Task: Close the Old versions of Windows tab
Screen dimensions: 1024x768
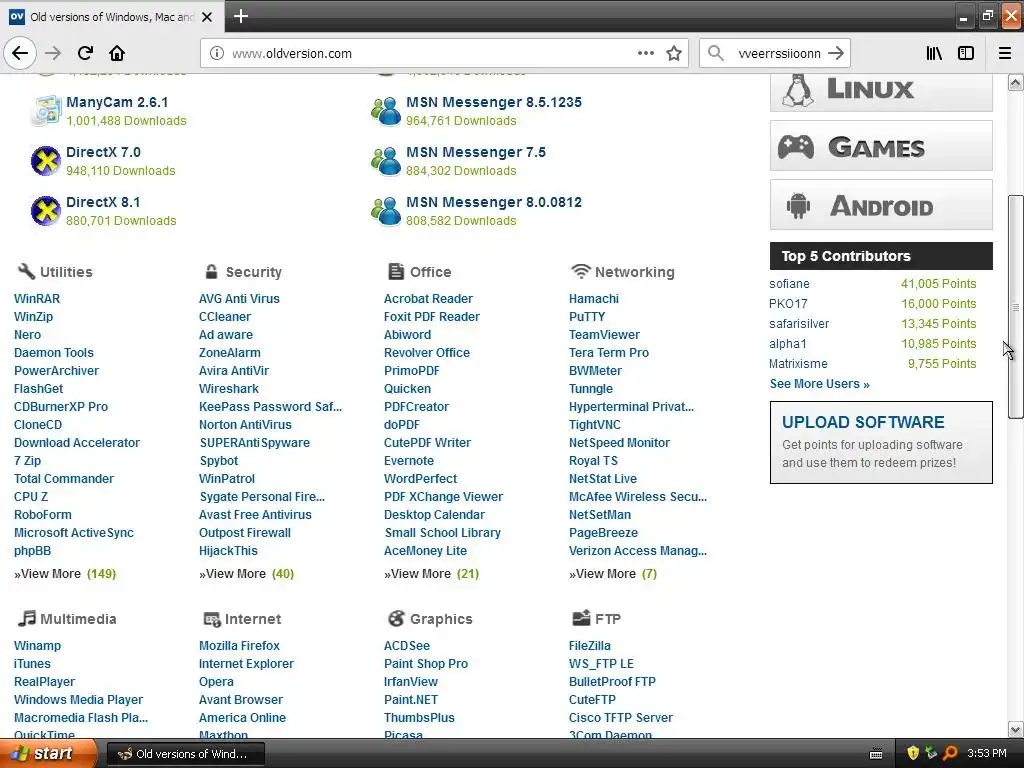Action: [207, 17]
